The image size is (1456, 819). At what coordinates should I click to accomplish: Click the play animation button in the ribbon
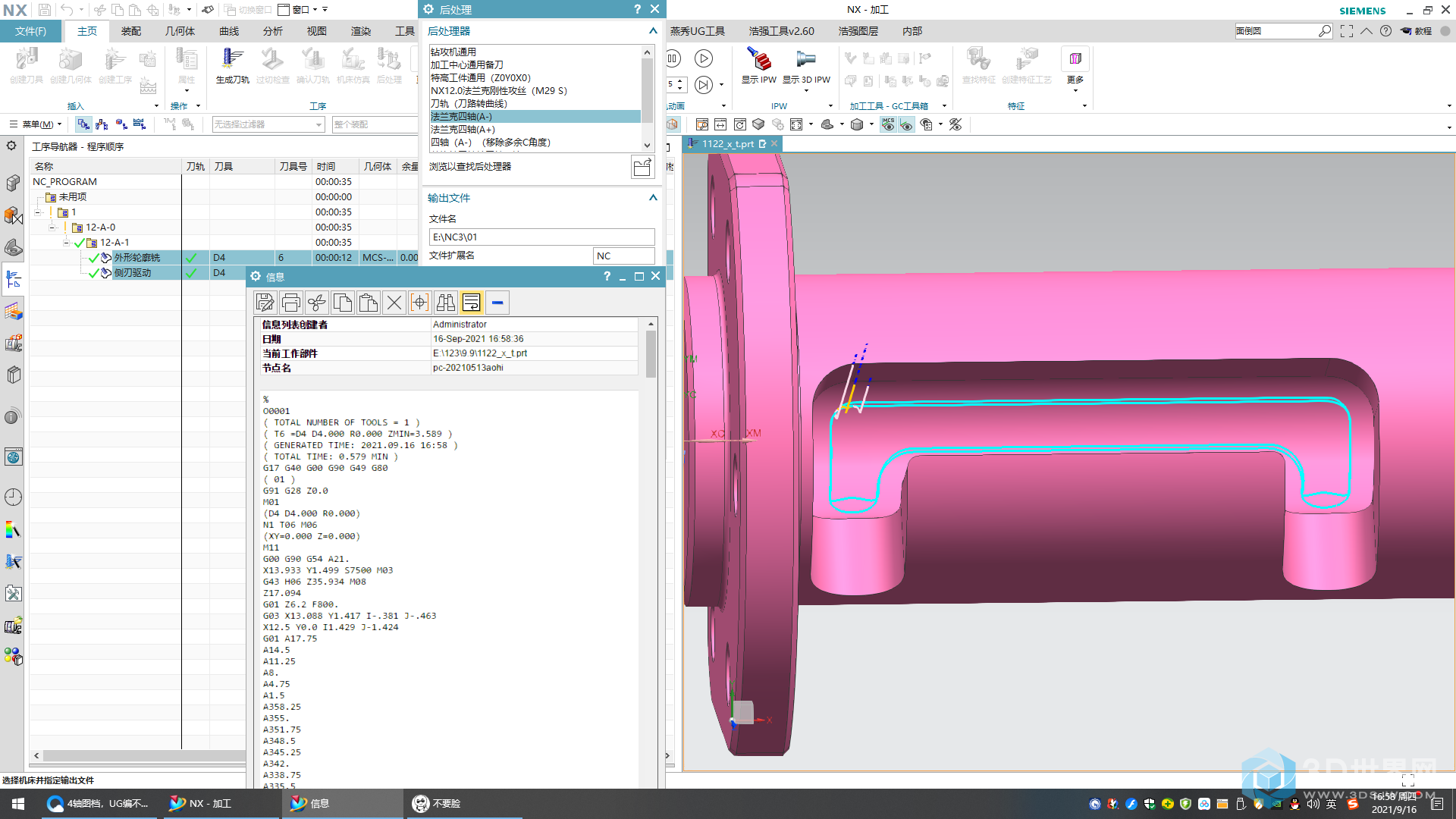(x=704, y=58)
